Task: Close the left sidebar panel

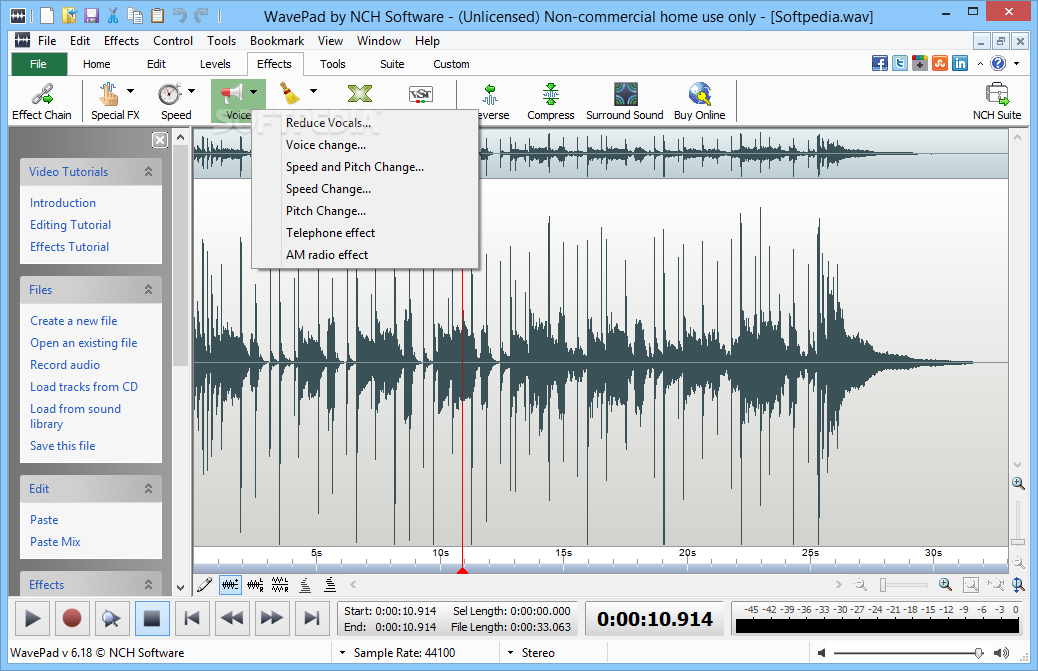Action: tap(160, 140)
